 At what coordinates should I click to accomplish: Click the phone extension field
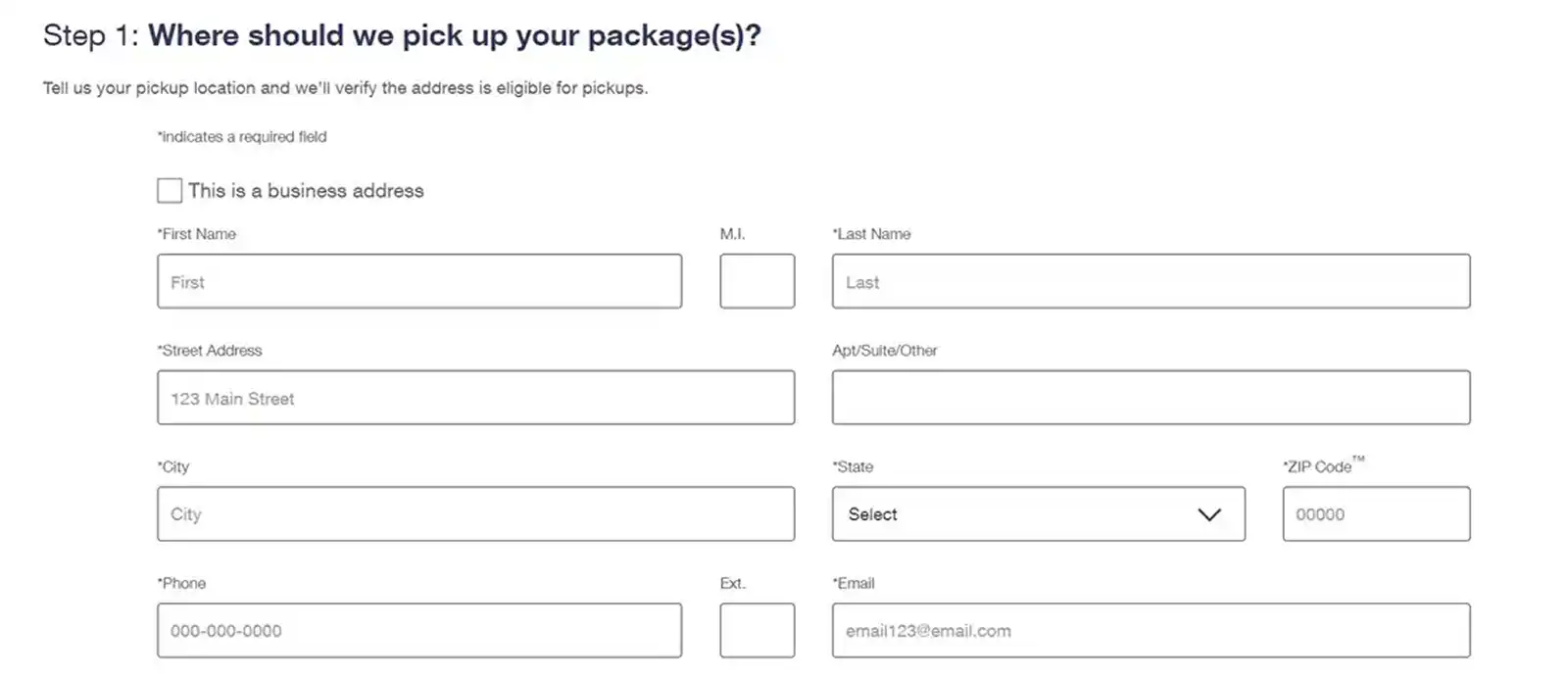(757, 631)
